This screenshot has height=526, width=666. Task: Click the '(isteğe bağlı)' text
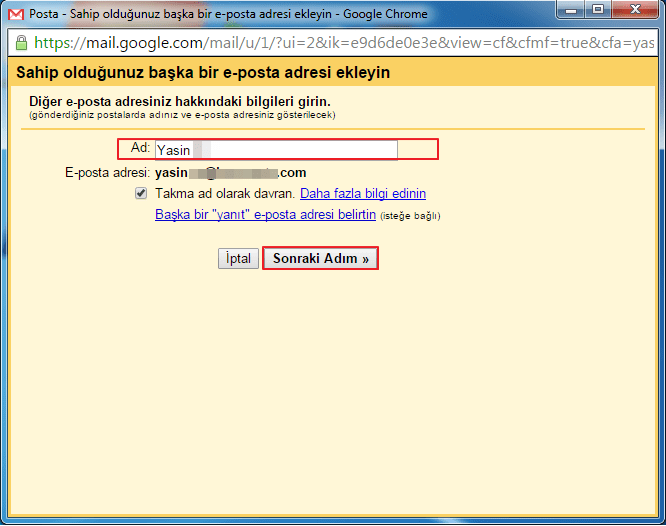410,216
